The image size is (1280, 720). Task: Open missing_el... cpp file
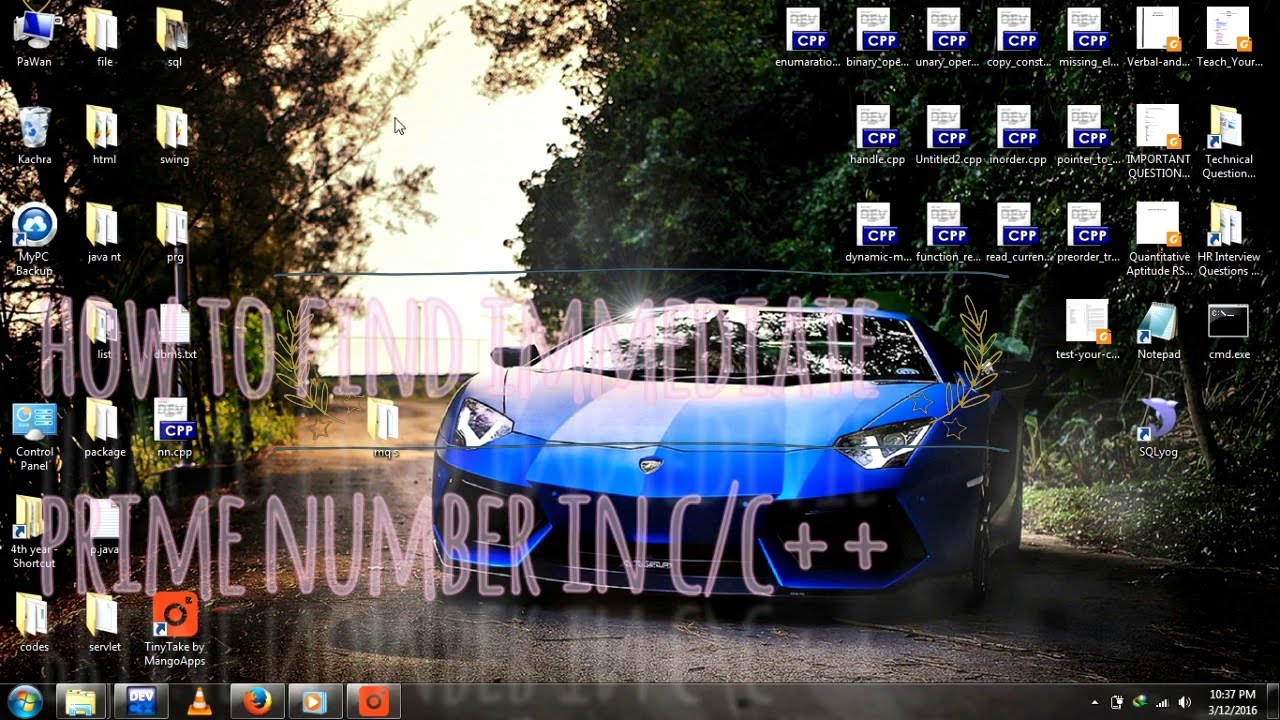pyautogui.click(x=1088, y=38)
